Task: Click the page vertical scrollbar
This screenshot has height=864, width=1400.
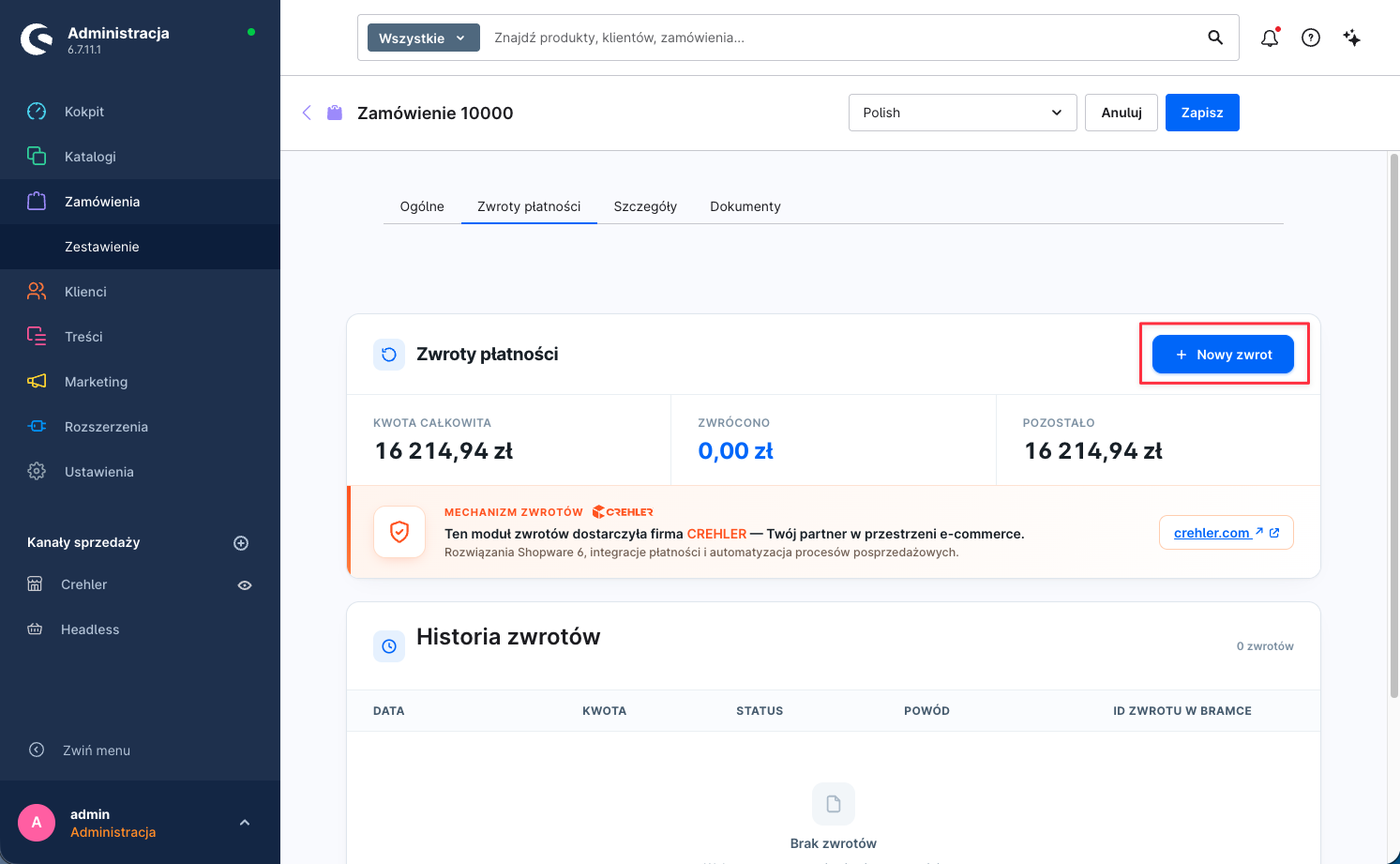Action: coord(1393,425)
